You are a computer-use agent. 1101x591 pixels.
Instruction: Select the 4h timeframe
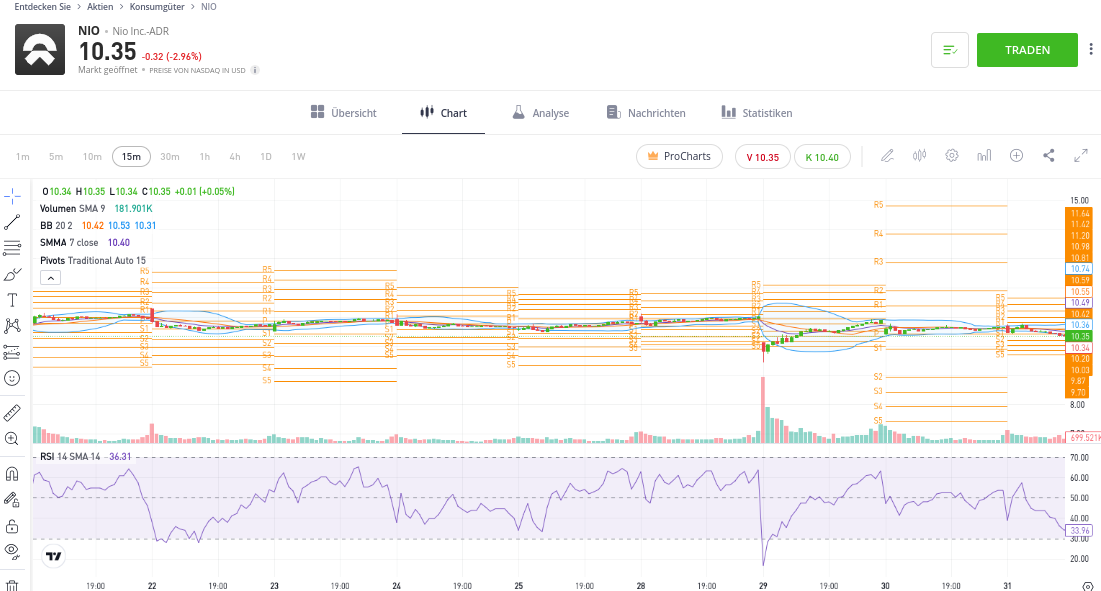coord(235,157)
